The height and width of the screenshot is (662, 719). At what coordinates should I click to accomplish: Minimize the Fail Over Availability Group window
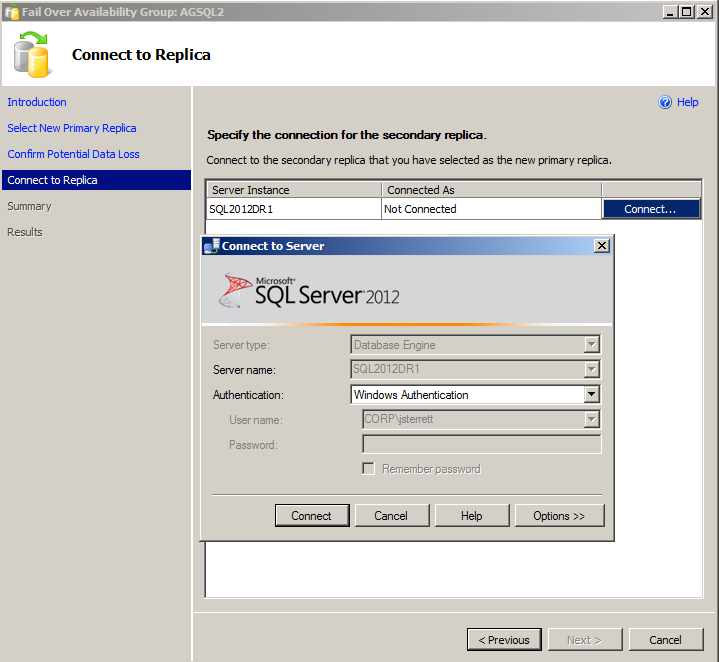(670, 11)
